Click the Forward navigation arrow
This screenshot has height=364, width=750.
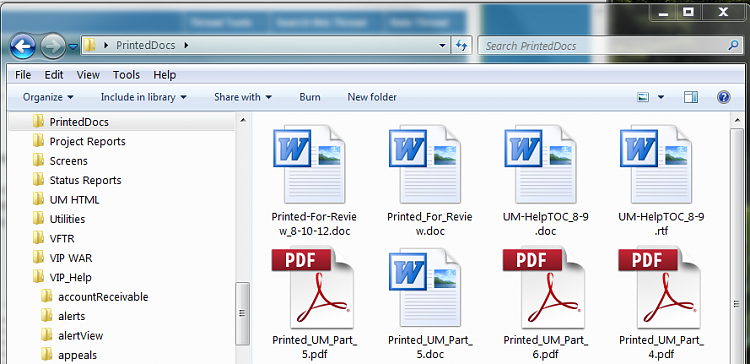click(53, 46)
